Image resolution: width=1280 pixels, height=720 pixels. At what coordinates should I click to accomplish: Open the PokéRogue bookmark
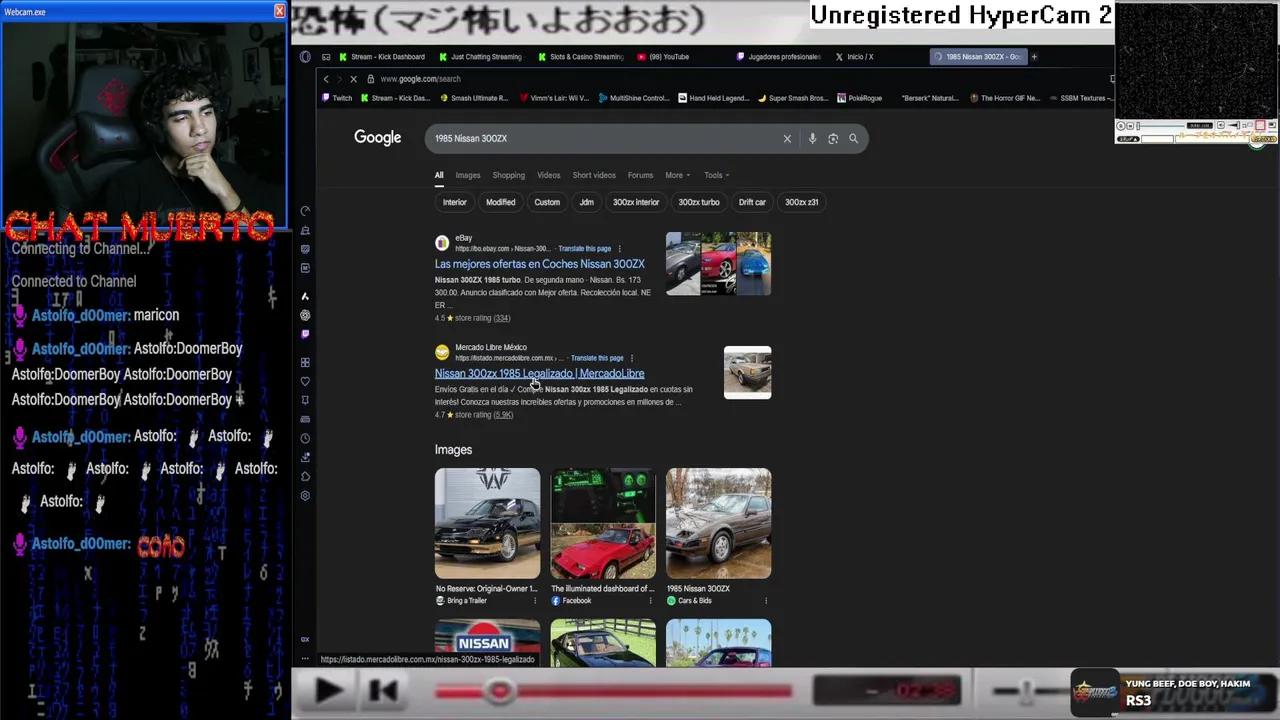[859, 98]
